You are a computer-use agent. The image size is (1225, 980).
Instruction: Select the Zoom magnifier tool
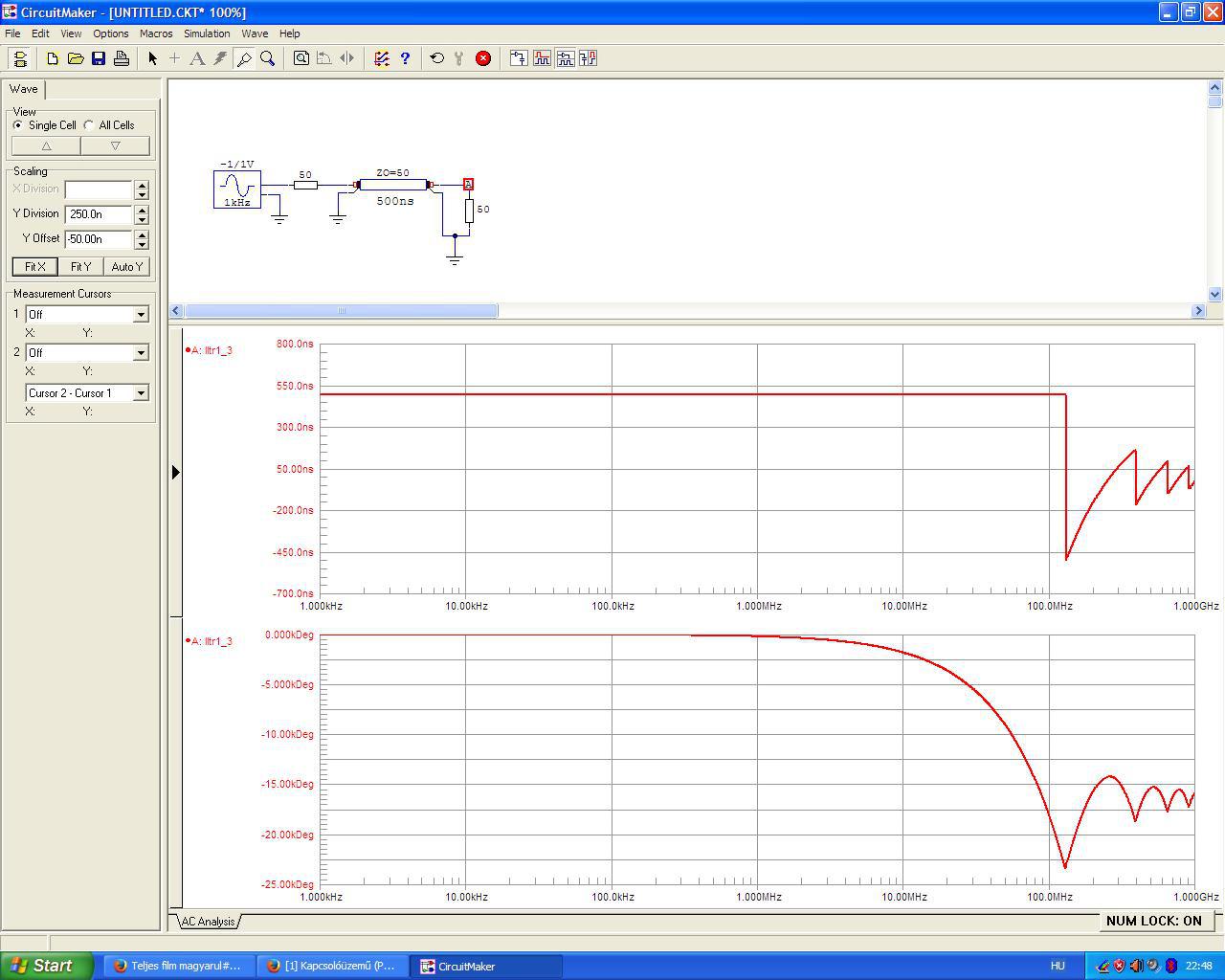(267, 58)
